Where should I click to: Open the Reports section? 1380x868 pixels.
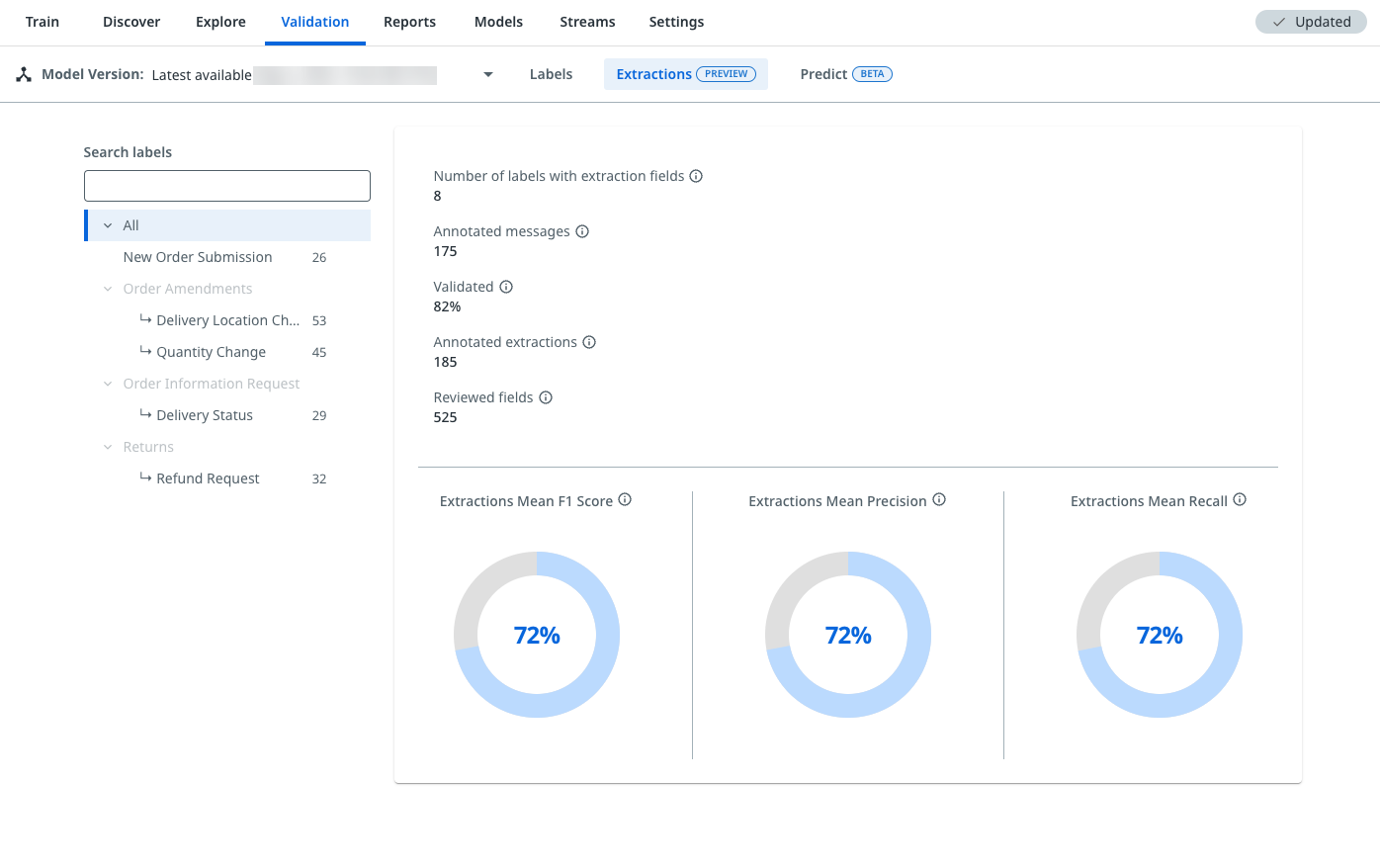tap(409, 21)
